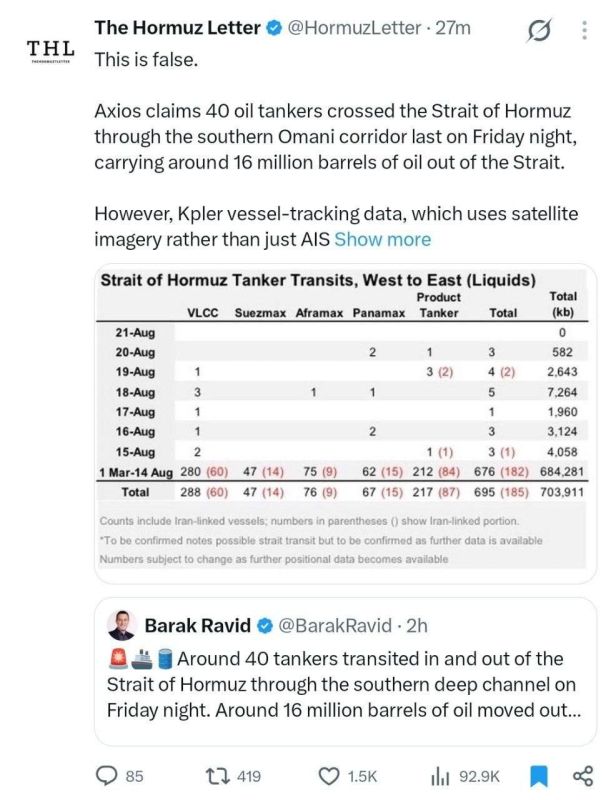Tap the share icon at the bottom right
Viewport: 616px width, 800px height.
click(583, 776)
